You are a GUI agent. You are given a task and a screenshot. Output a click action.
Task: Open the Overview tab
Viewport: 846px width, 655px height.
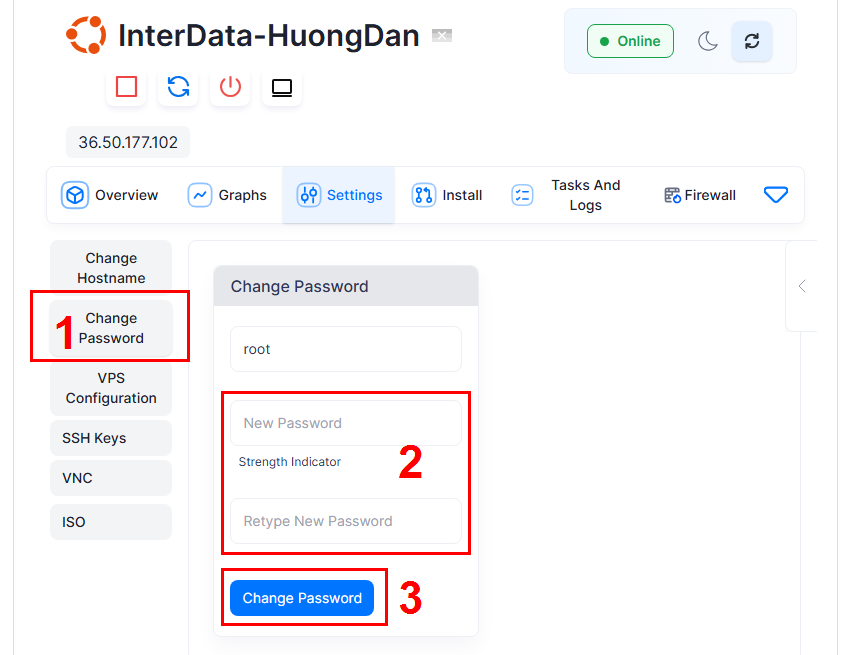[110, 195]
